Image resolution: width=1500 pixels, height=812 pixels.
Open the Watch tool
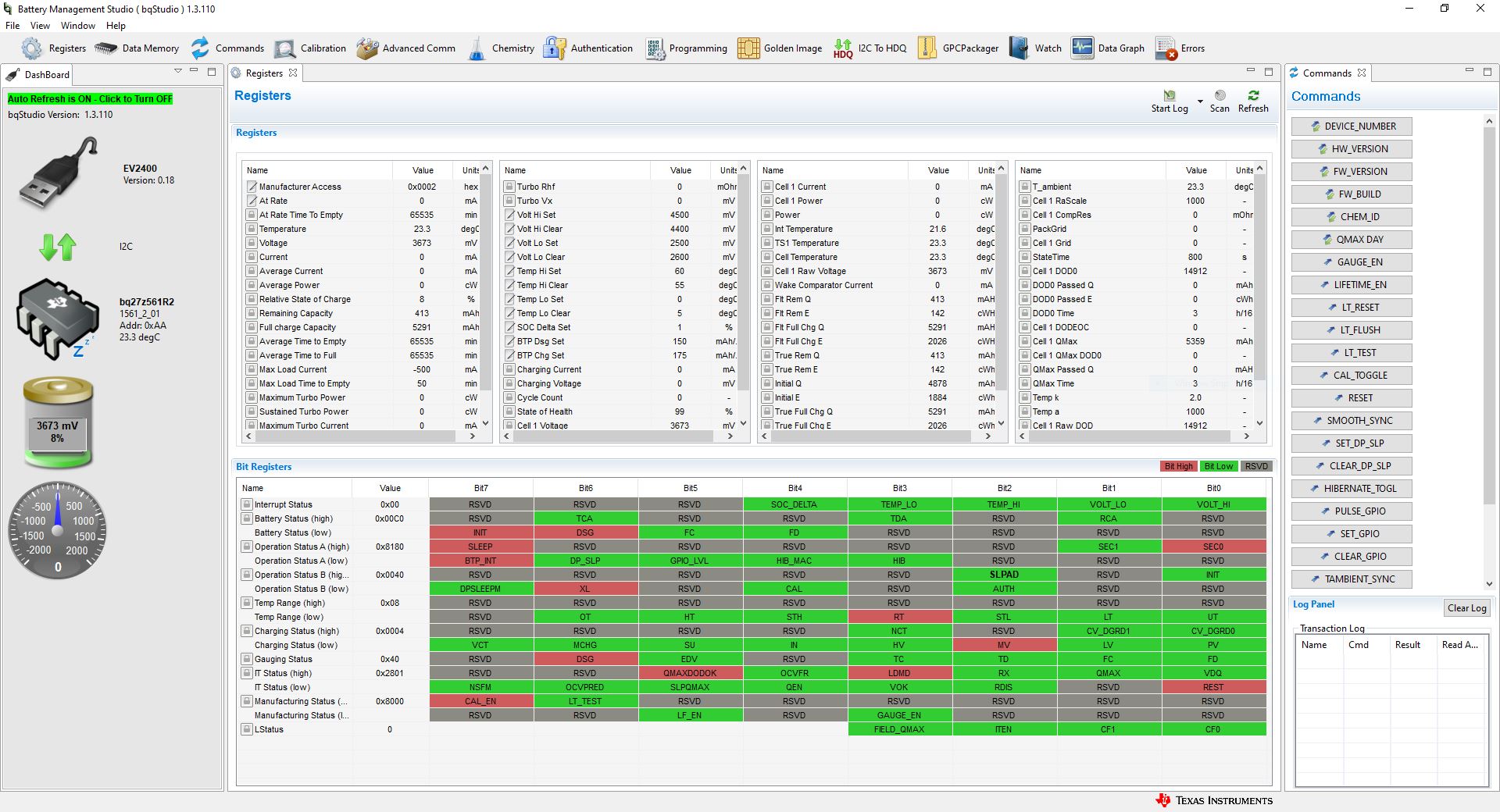pyautogui.click(x=1035, y=48)
